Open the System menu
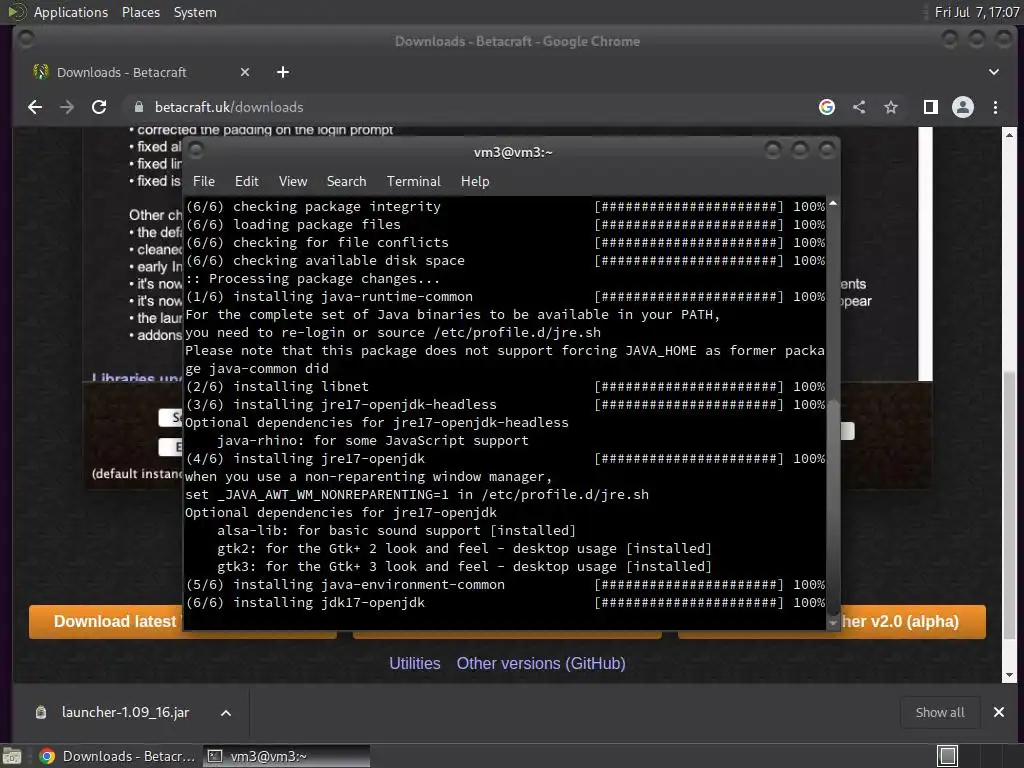The height and width of the screenshot is (768, 1024). (x=195, y=12)
